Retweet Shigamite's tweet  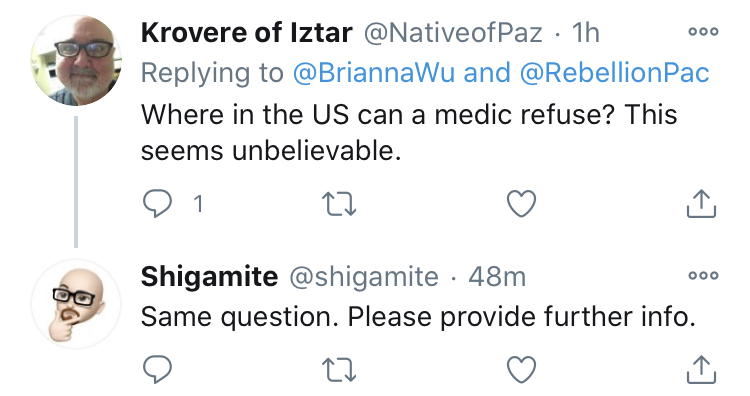(x=339, y=370)
